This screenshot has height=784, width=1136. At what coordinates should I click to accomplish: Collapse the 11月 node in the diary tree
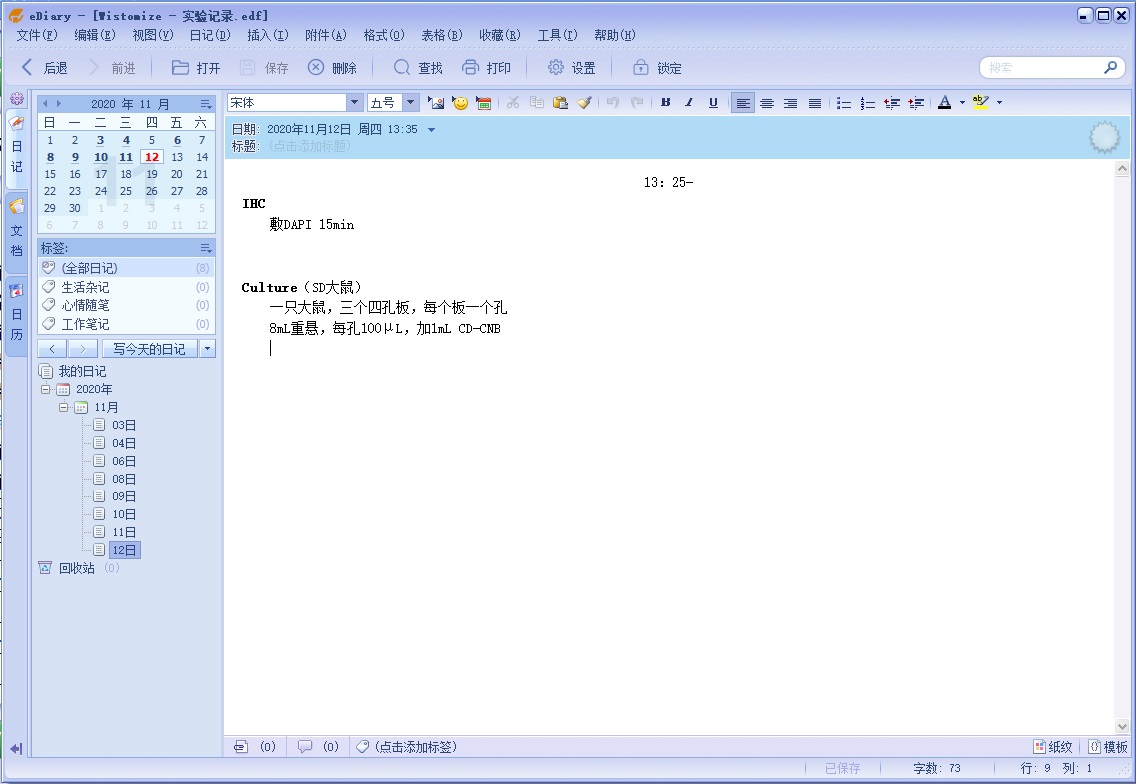[x=63, y=407]
